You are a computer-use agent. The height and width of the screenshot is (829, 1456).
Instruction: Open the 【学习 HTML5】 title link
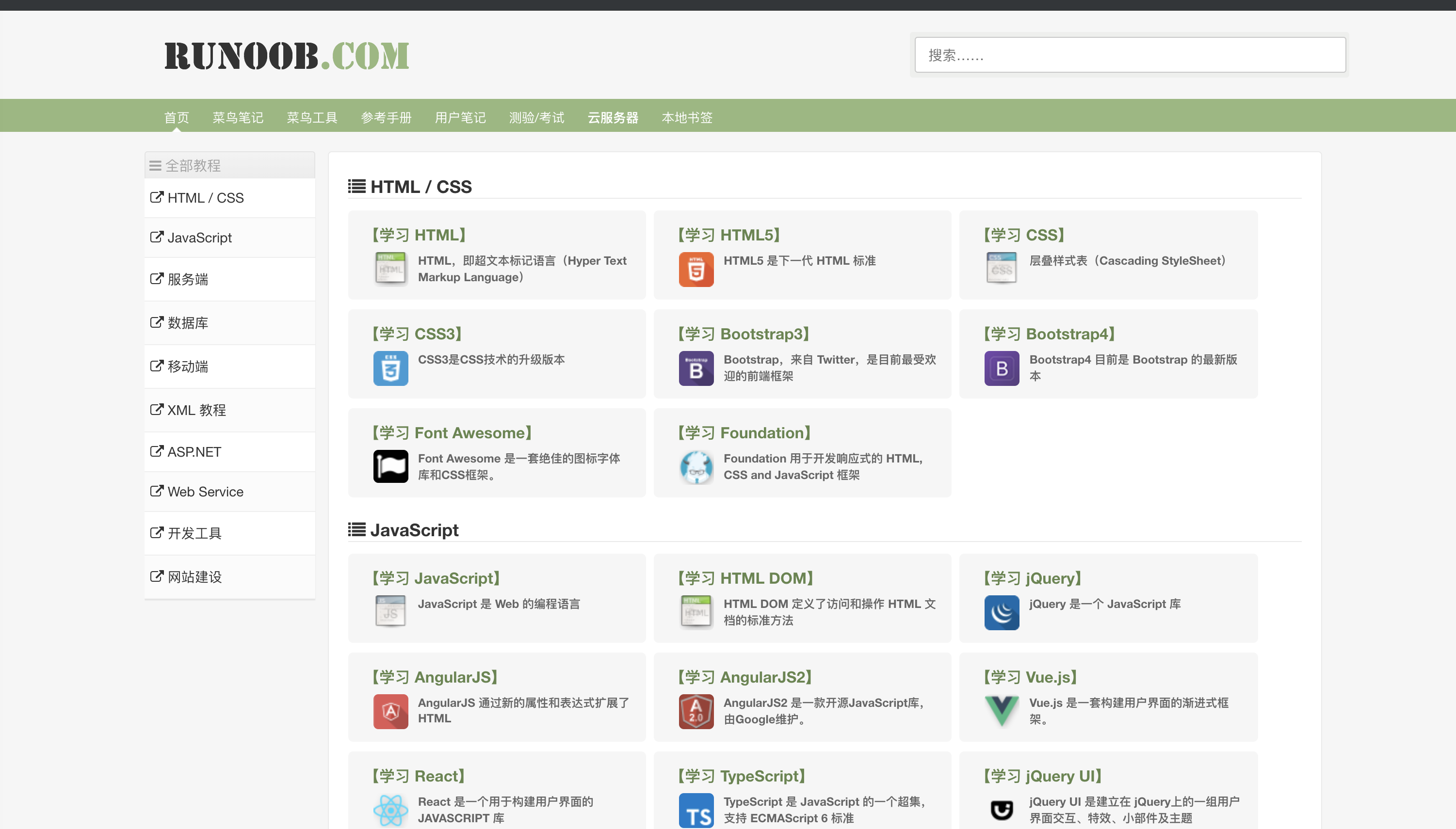[x=728, y=235]
